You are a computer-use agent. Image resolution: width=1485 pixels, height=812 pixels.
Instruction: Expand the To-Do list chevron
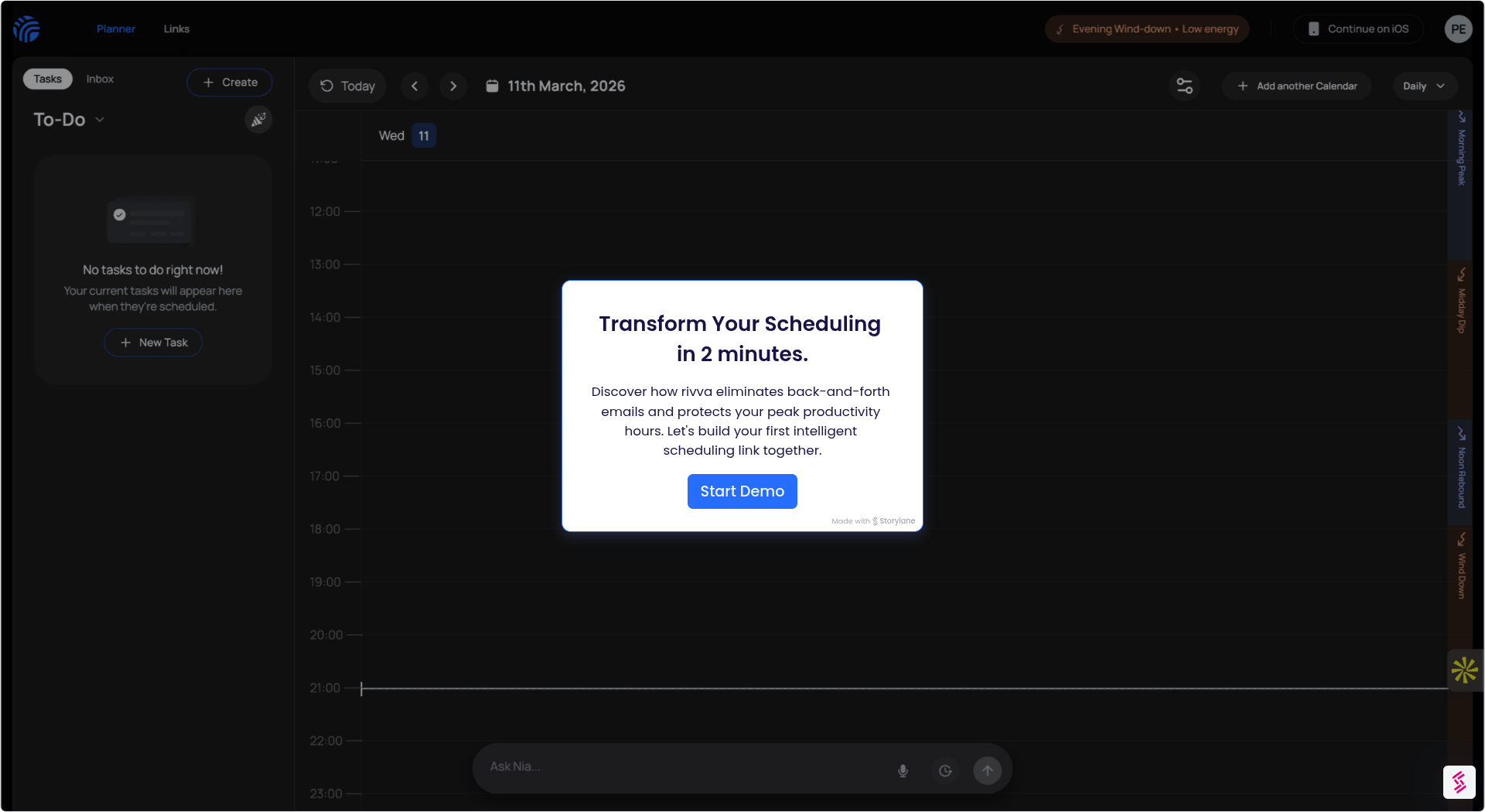pos(100,120)
